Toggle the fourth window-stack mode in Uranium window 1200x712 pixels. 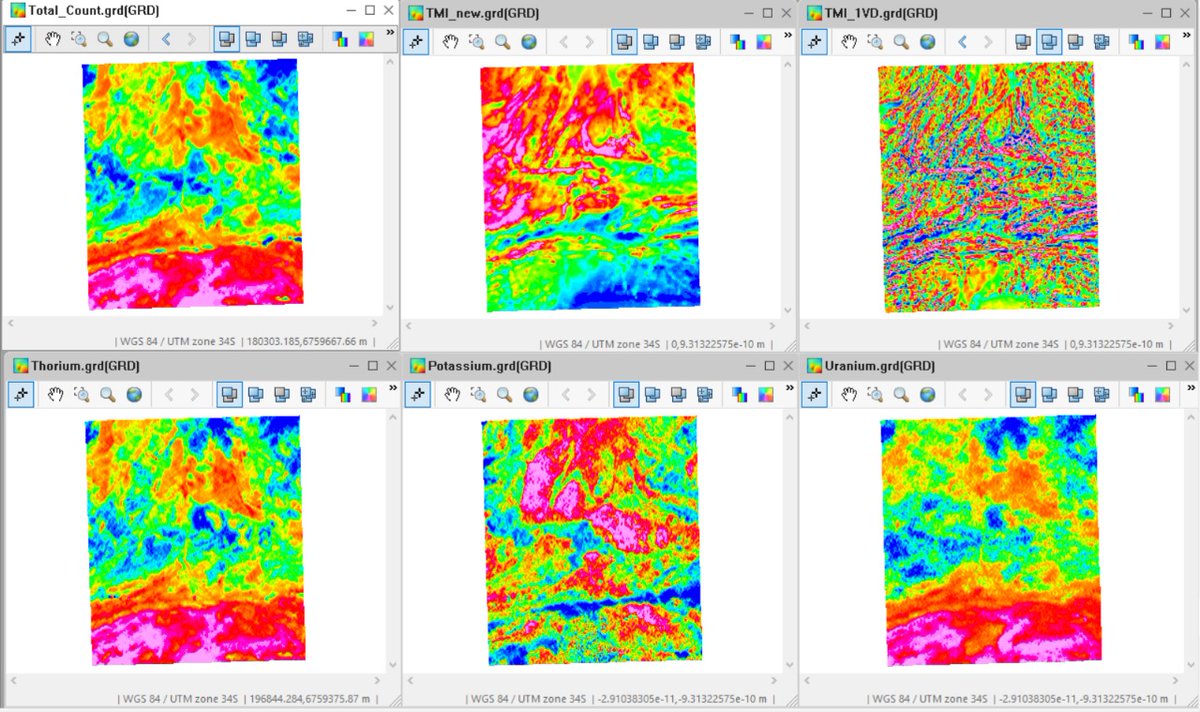(1101, 394)
